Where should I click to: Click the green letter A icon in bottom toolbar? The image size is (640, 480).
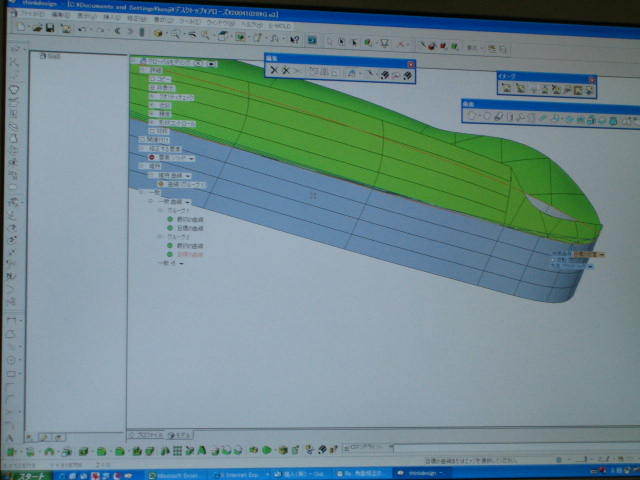tap(202, 450)
